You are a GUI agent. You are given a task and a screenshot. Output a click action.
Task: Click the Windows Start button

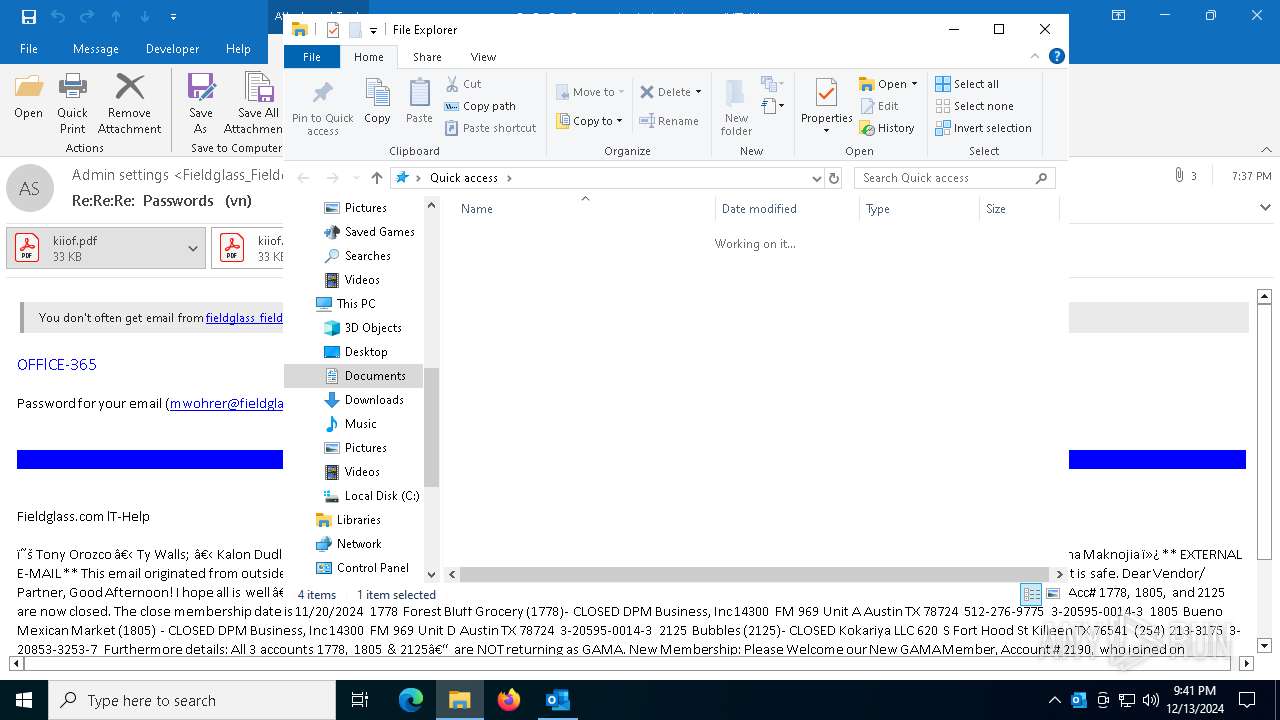coord(24,700)
